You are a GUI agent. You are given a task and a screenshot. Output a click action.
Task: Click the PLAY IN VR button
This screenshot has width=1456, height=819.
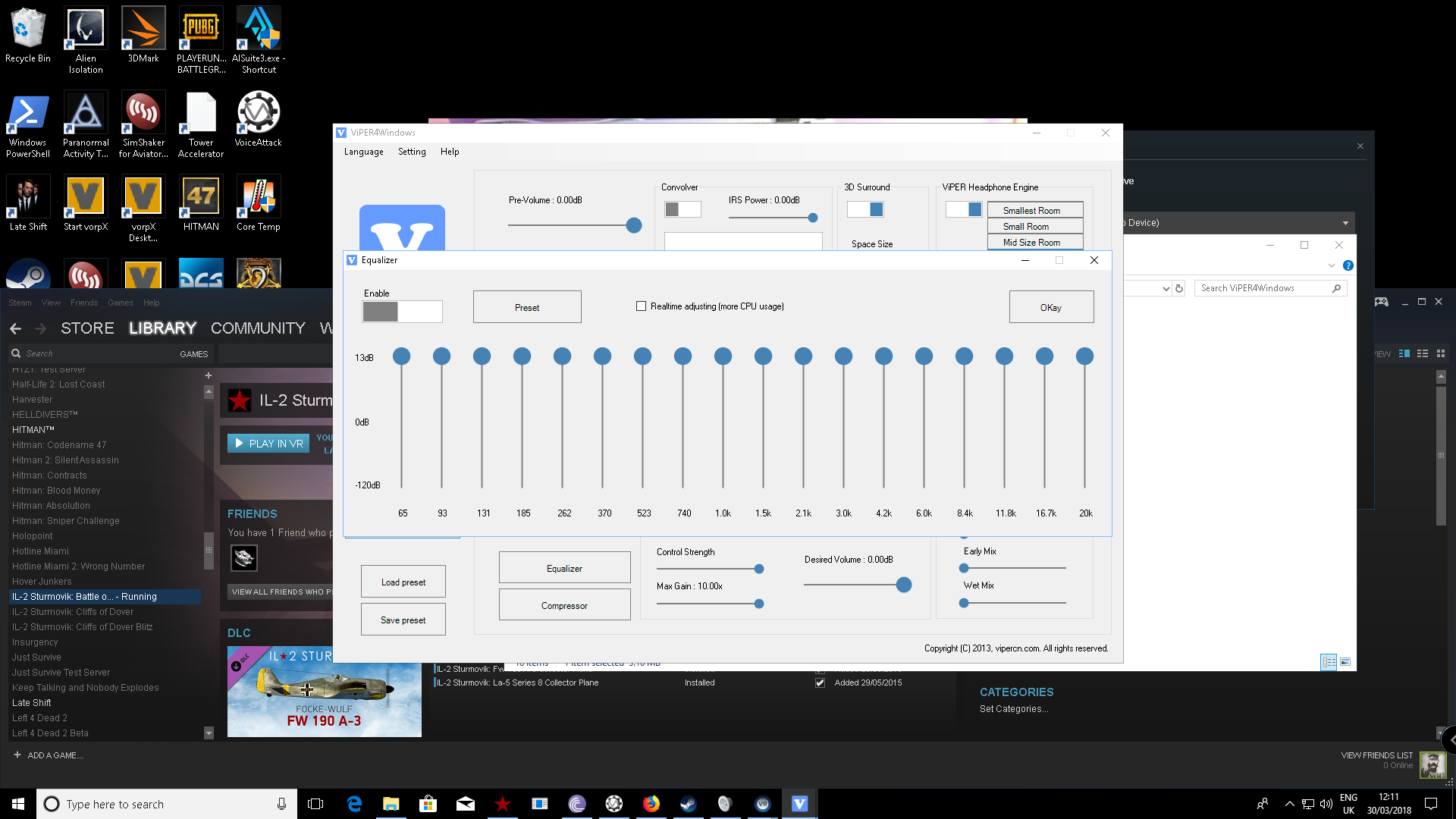click(268, 444)
